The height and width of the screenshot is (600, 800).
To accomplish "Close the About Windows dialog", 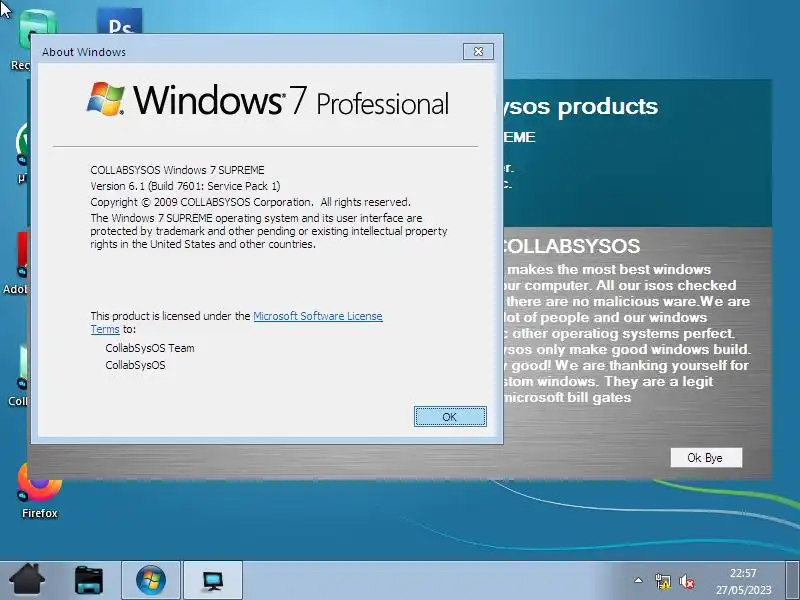I will click(478, 52).
